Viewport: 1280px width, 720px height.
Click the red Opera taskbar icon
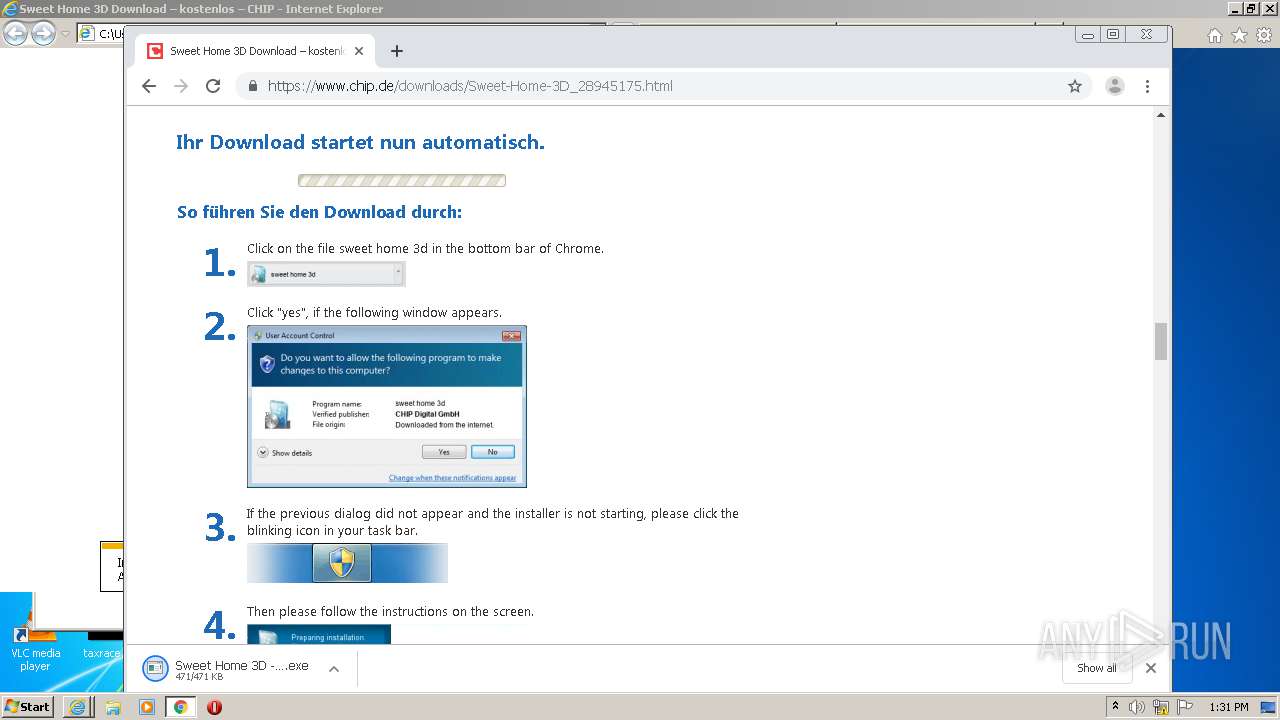click(214, 707)
